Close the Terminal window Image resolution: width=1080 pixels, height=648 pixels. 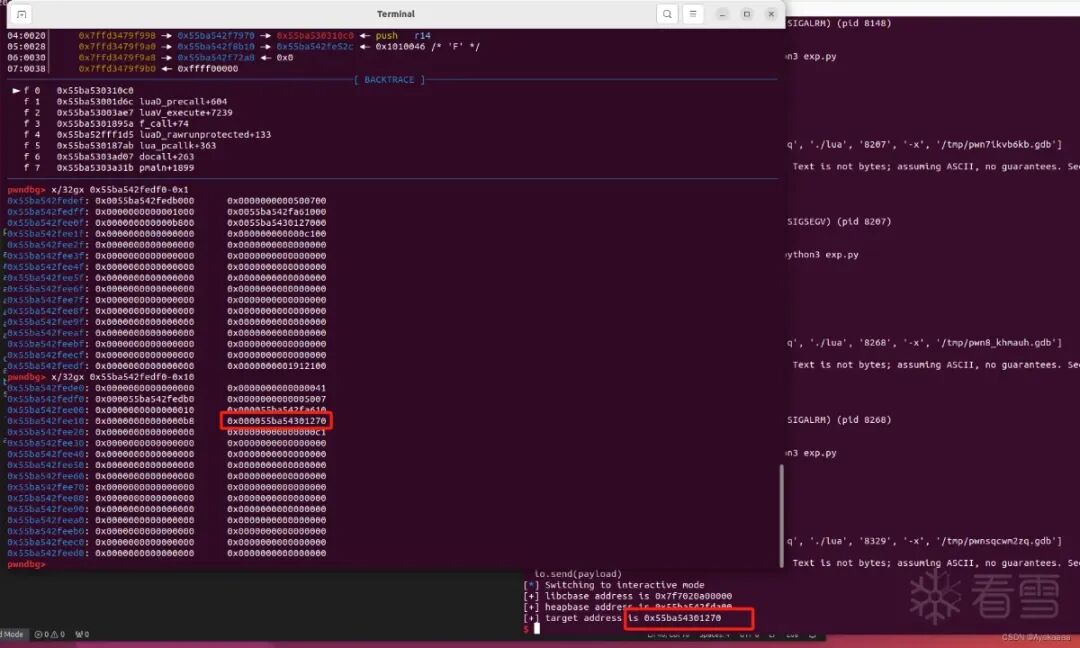pyautogui.click(x=771, y=14)
